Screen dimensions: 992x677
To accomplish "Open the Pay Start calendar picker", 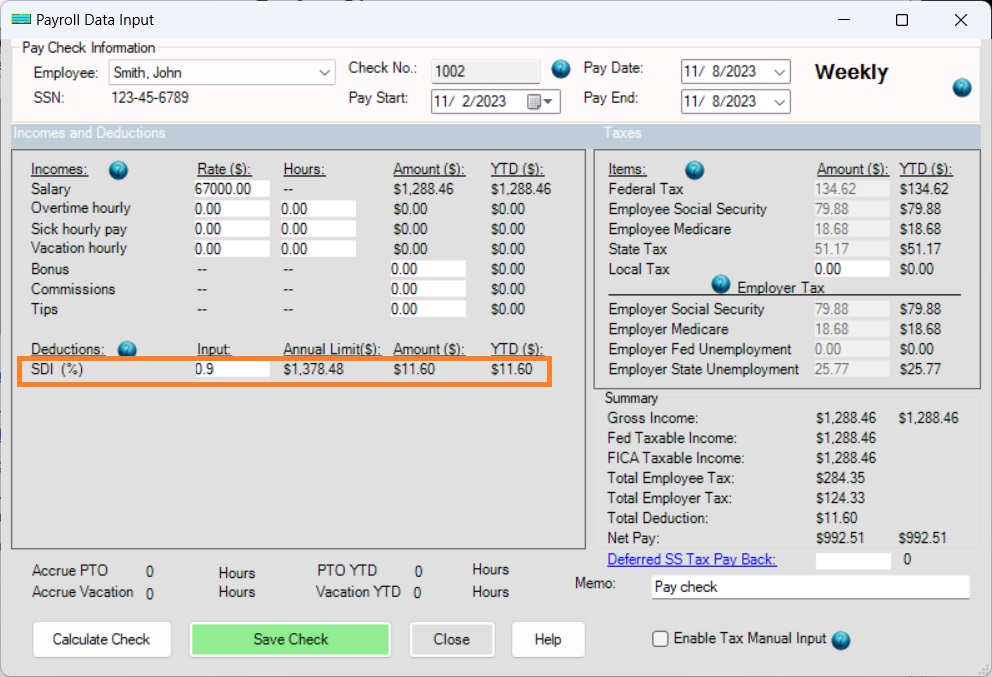I will coord(536,101).
